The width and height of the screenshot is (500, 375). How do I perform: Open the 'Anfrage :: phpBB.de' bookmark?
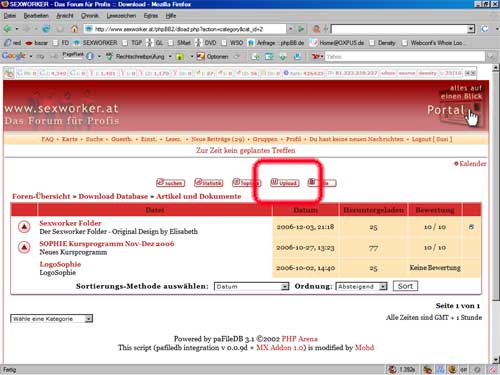point(276,43)
